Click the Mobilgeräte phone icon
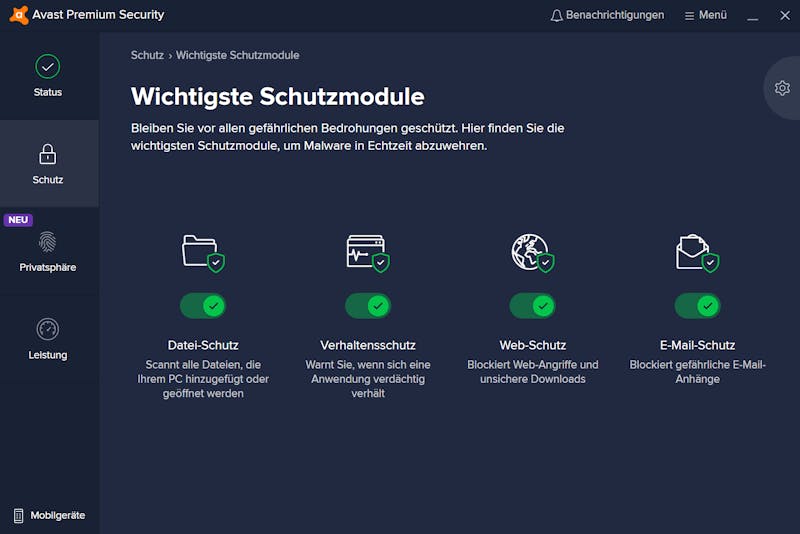800x534 pixels. click(18, 516)
